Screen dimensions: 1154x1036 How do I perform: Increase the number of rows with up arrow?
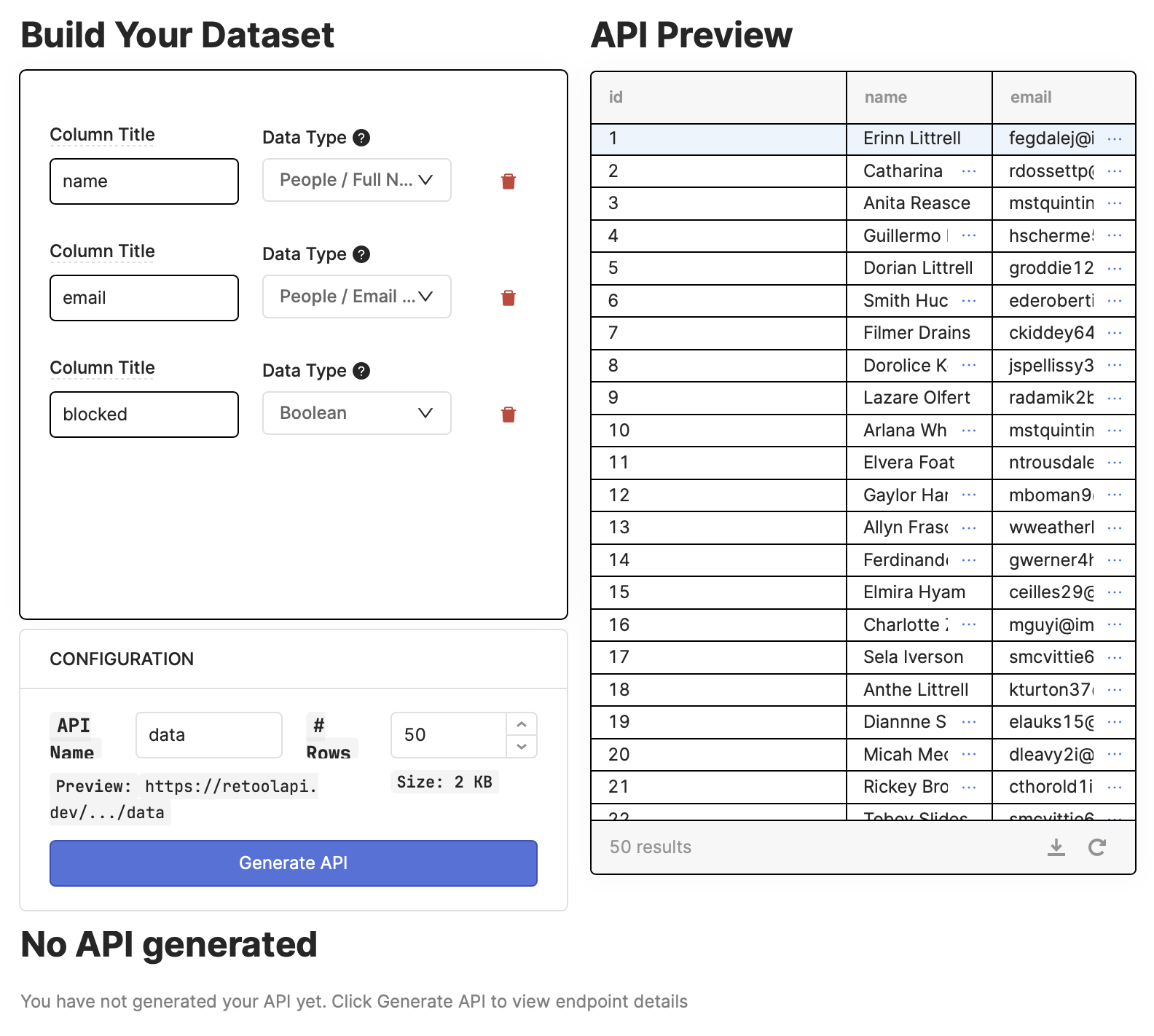522,724
